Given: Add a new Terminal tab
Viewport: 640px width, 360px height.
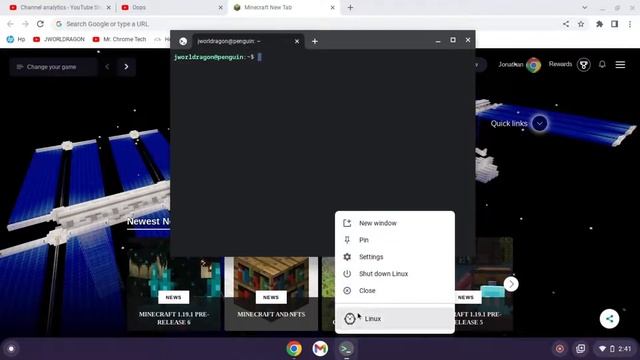Looking at the screenshot, I should pos(315,41).
